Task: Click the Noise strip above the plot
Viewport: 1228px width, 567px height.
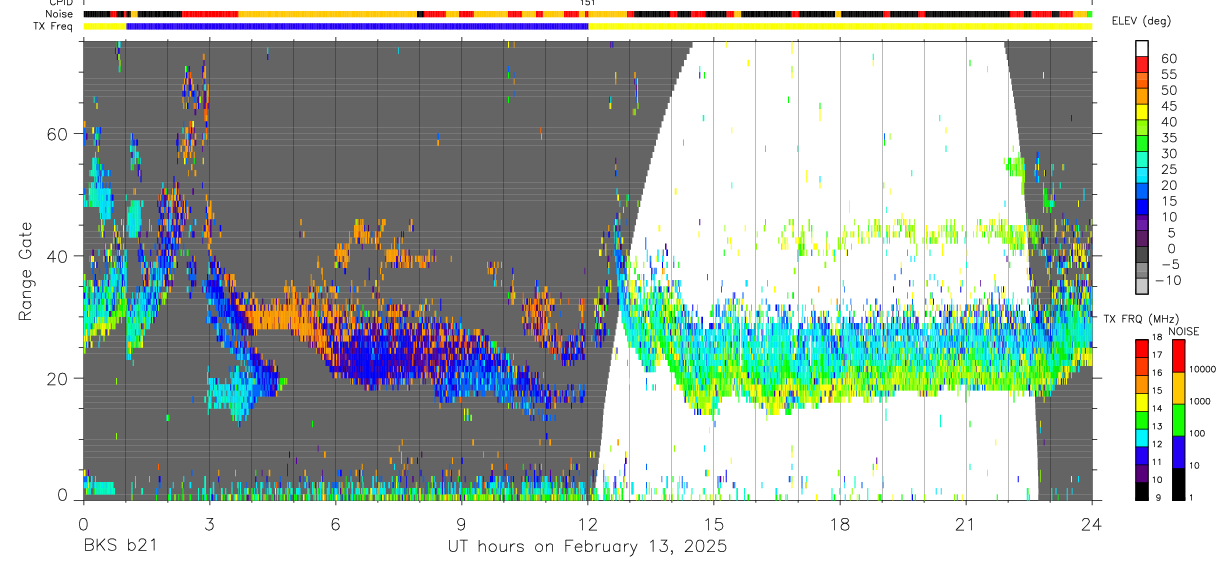Action: click(x=587, y=14)
